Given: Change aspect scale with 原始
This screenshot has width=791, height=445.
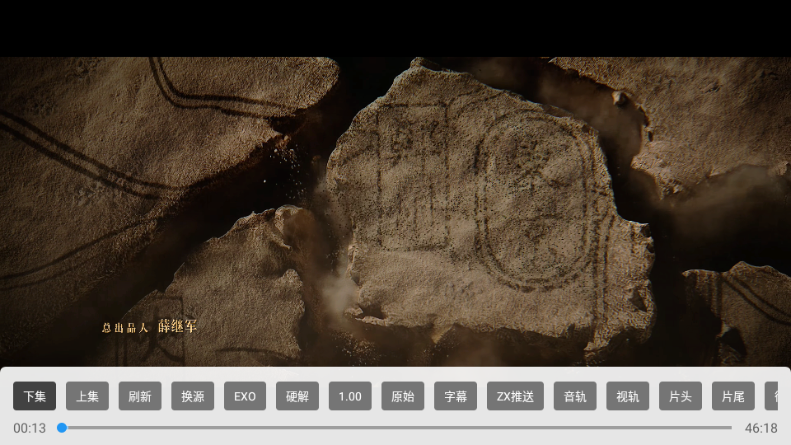Looking at the screenshot, I should [403, 396].
